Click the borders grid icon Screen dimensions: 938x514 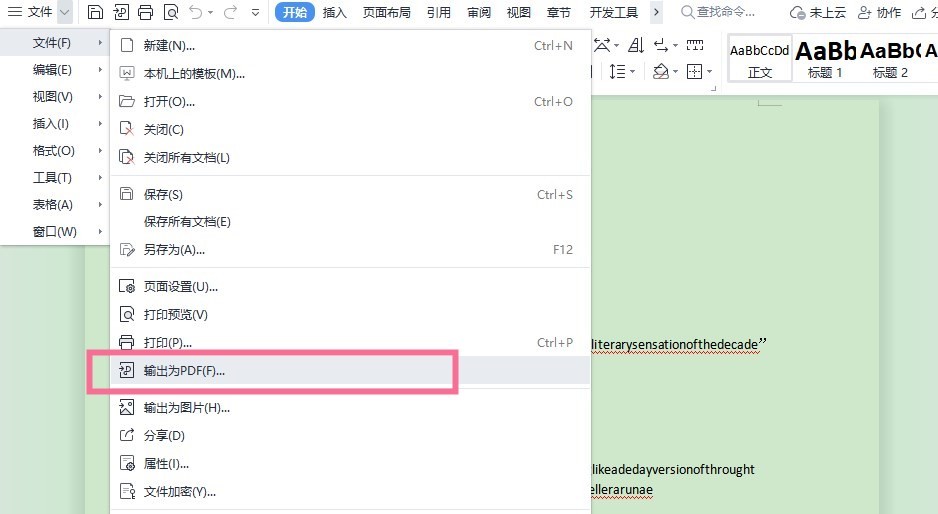695,72
